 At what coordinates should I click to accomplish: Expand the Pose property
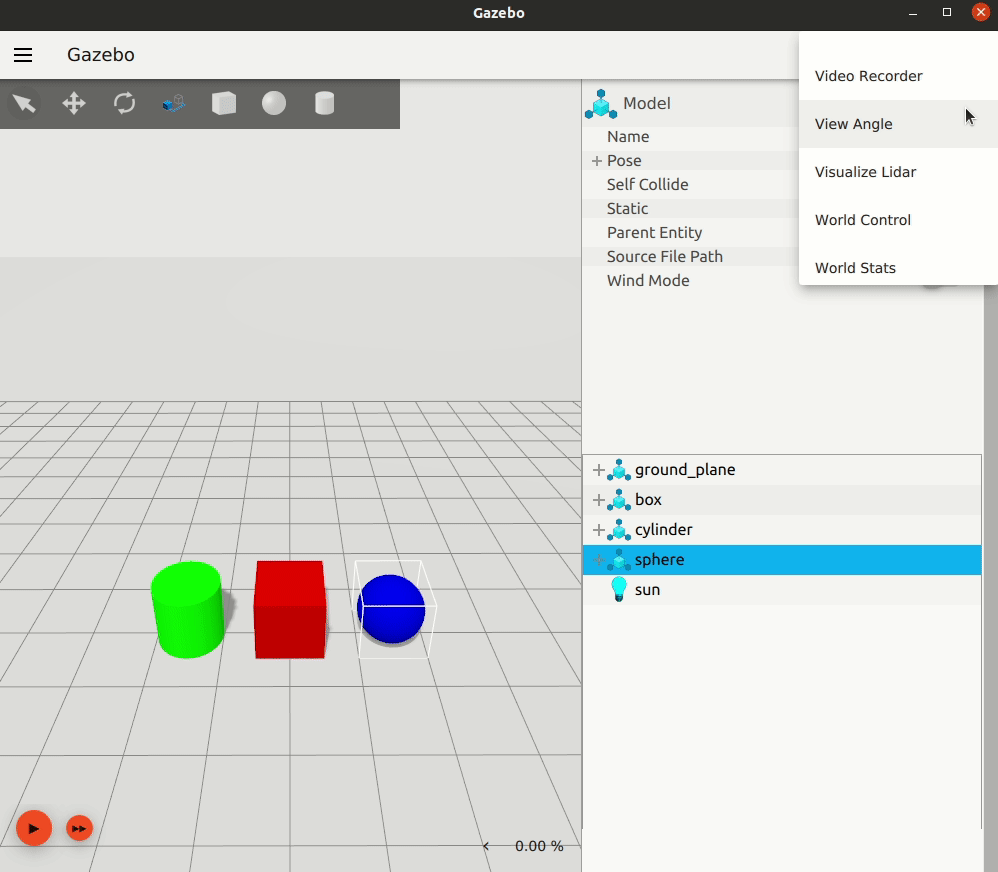596,161
